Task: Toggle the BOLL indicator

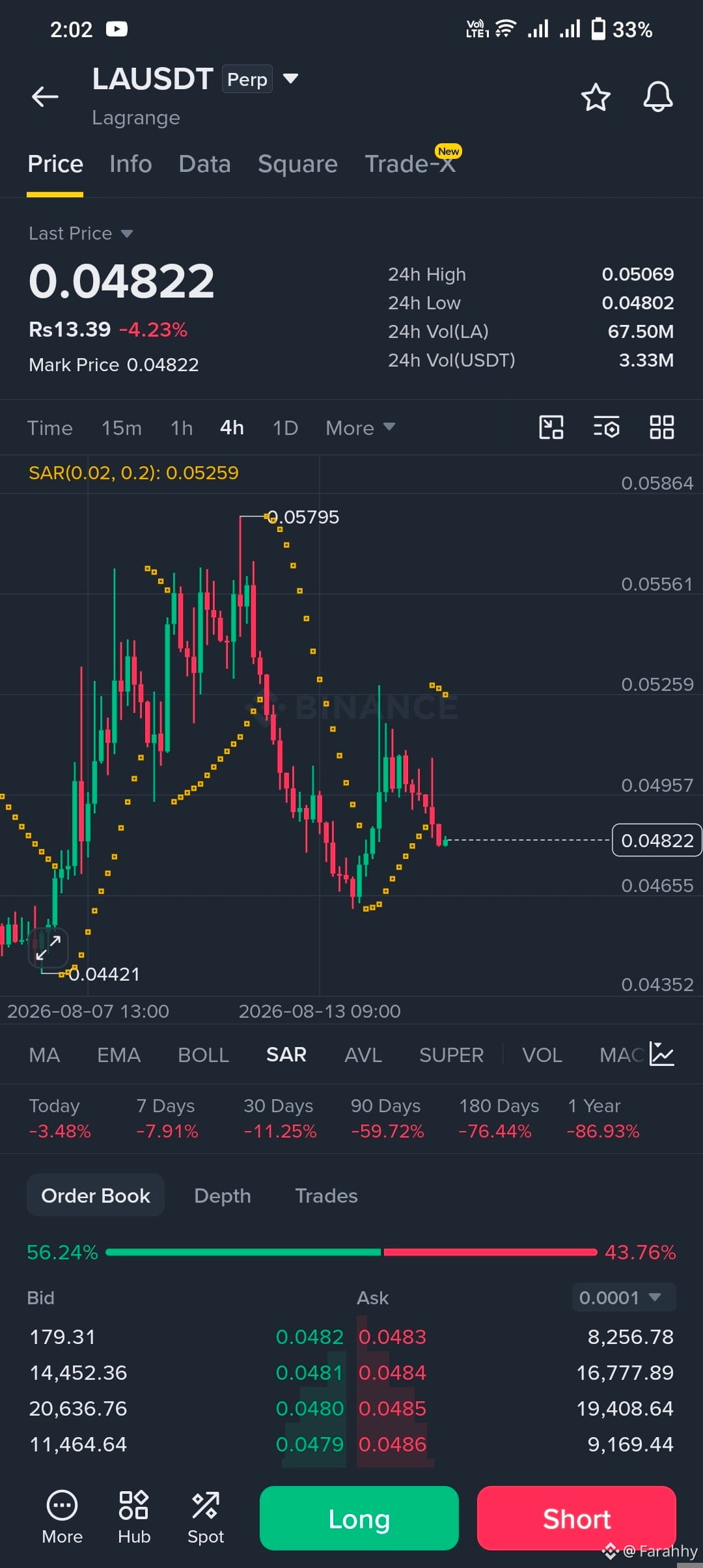Action: (x=203, y=1055)
